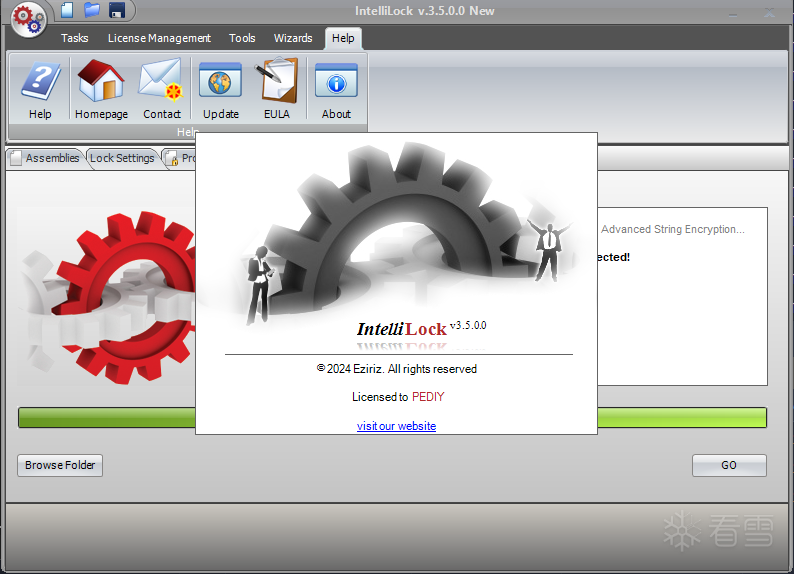The height and width of the screenshot is (574, 794).
Task: Open the partially hidden Pro... tab with lock icon
Action: click(180, 158)
